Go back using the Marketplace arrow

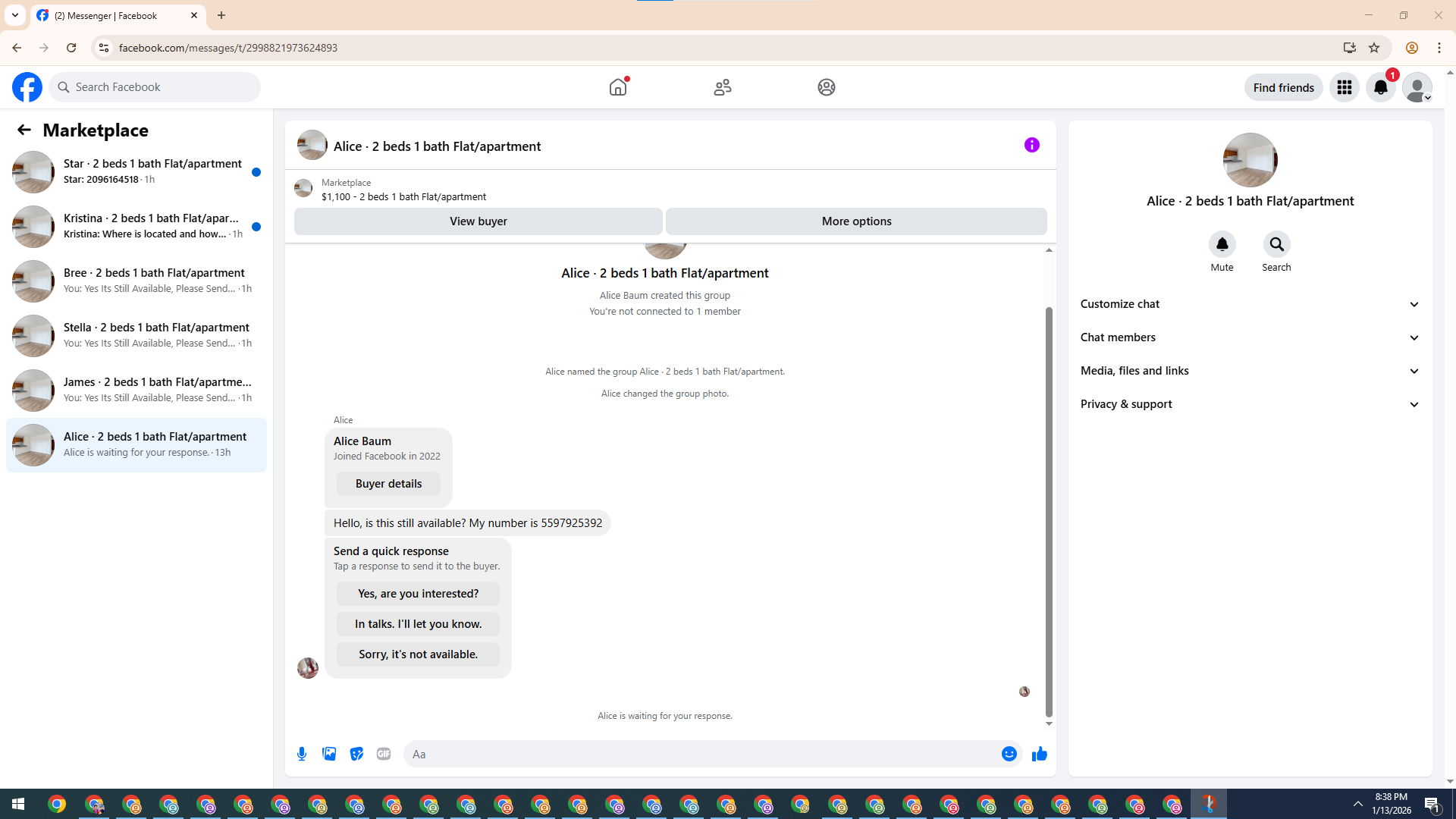click(x=24, y=130)
